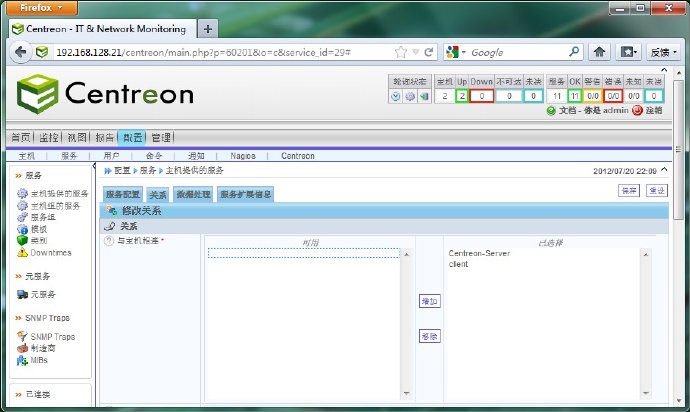Click the 移除 remove button
Image resolution: width=690 pixels, height=412 pixels.
click(429, 336)
